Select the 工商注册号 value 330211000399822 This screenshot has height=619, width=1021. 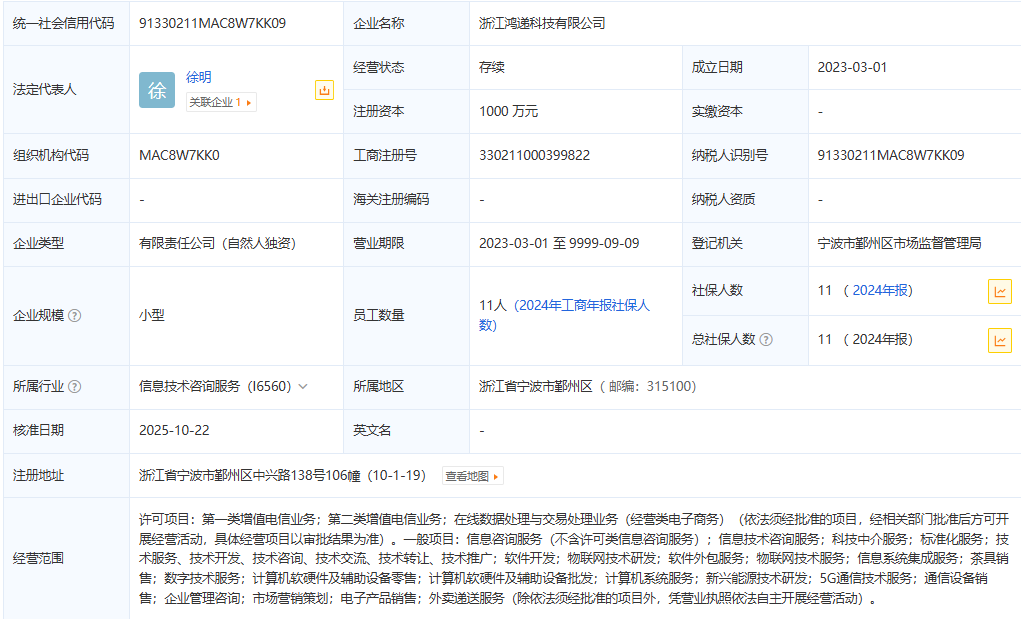534,156
